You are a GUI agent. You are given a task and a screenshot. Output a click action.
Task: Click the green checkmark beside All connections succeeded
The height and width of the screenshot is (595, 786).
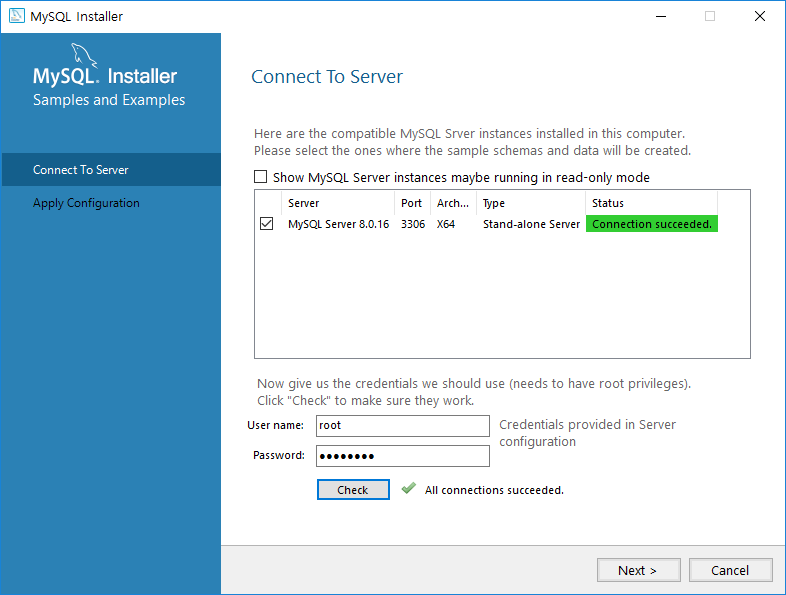(x=409, y=488)
